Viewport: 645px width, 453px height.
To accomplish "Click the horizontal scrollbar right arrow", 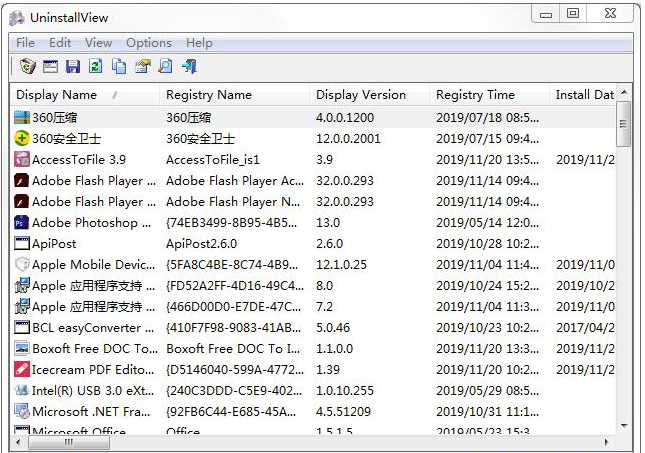I will pos(607,443).
